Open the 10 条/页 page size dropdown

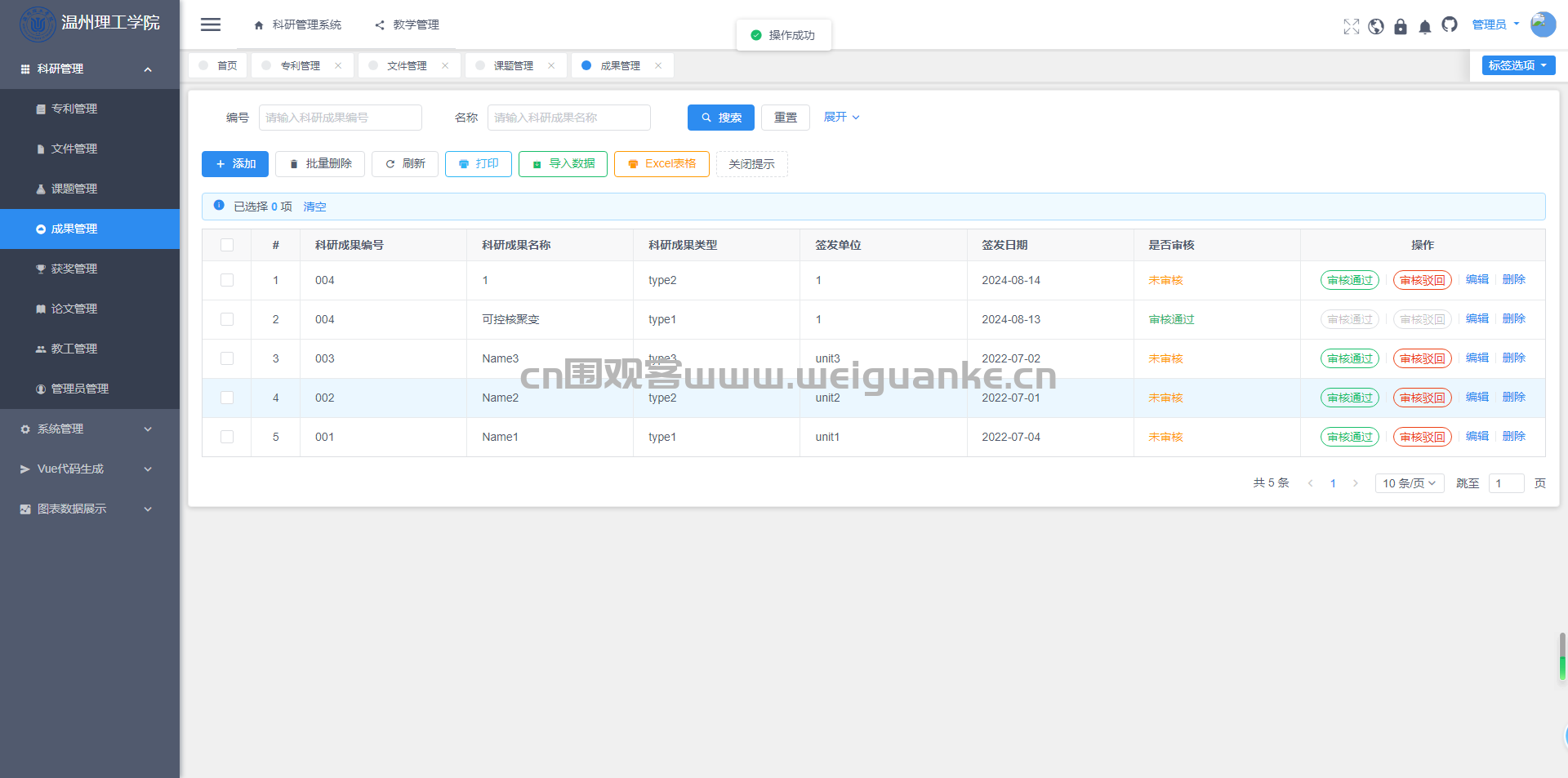1409,483
